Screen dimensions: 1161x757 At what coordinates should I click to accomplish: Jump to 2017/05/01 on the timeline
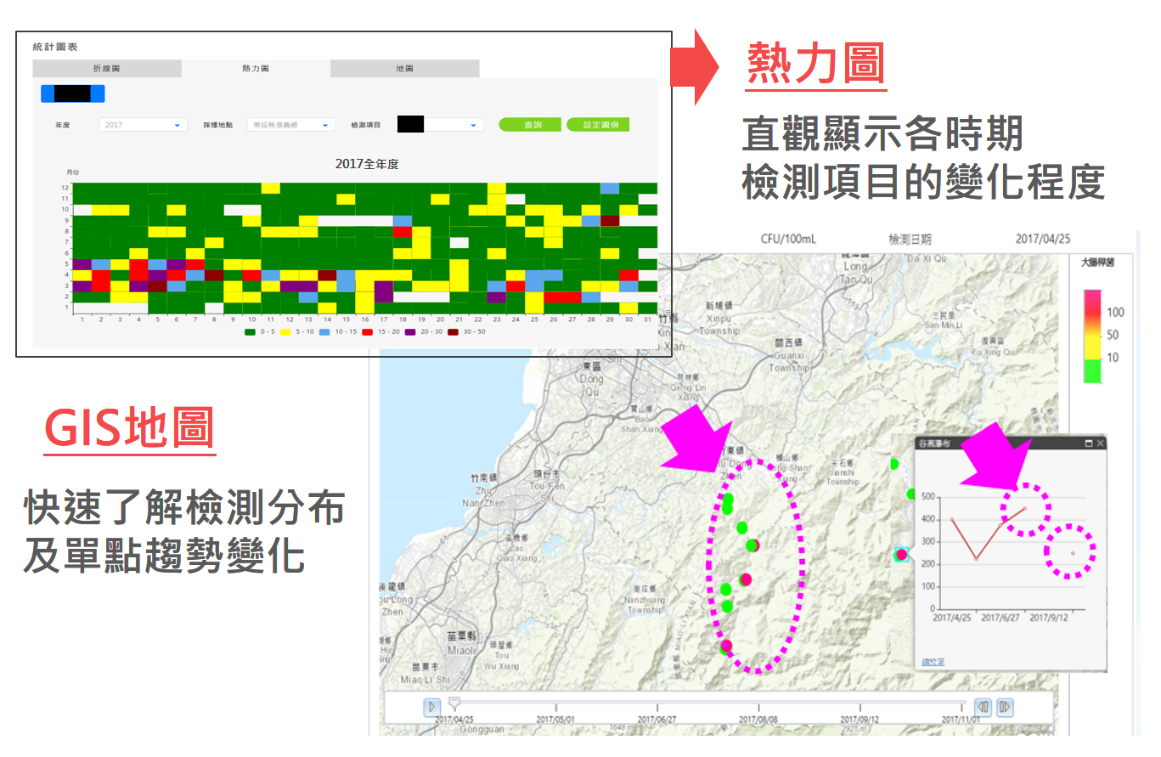pyautogui.click(x=555, y=719)
